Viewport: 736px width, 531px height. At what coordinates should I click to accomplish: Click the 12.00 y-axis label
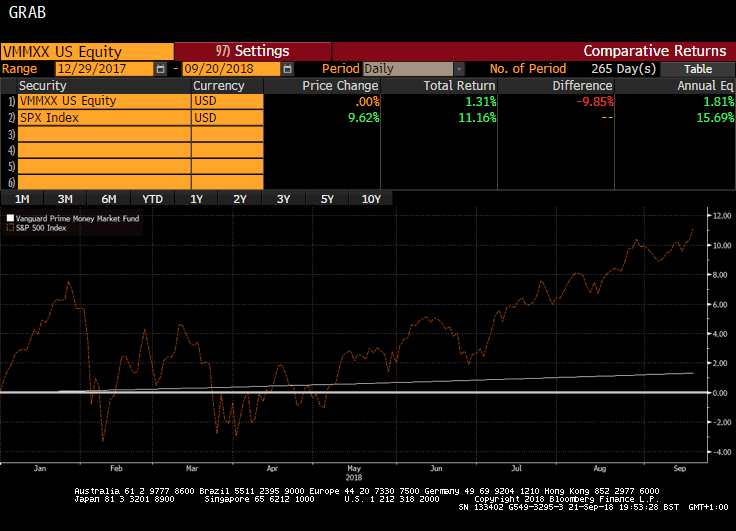(722, 216)
